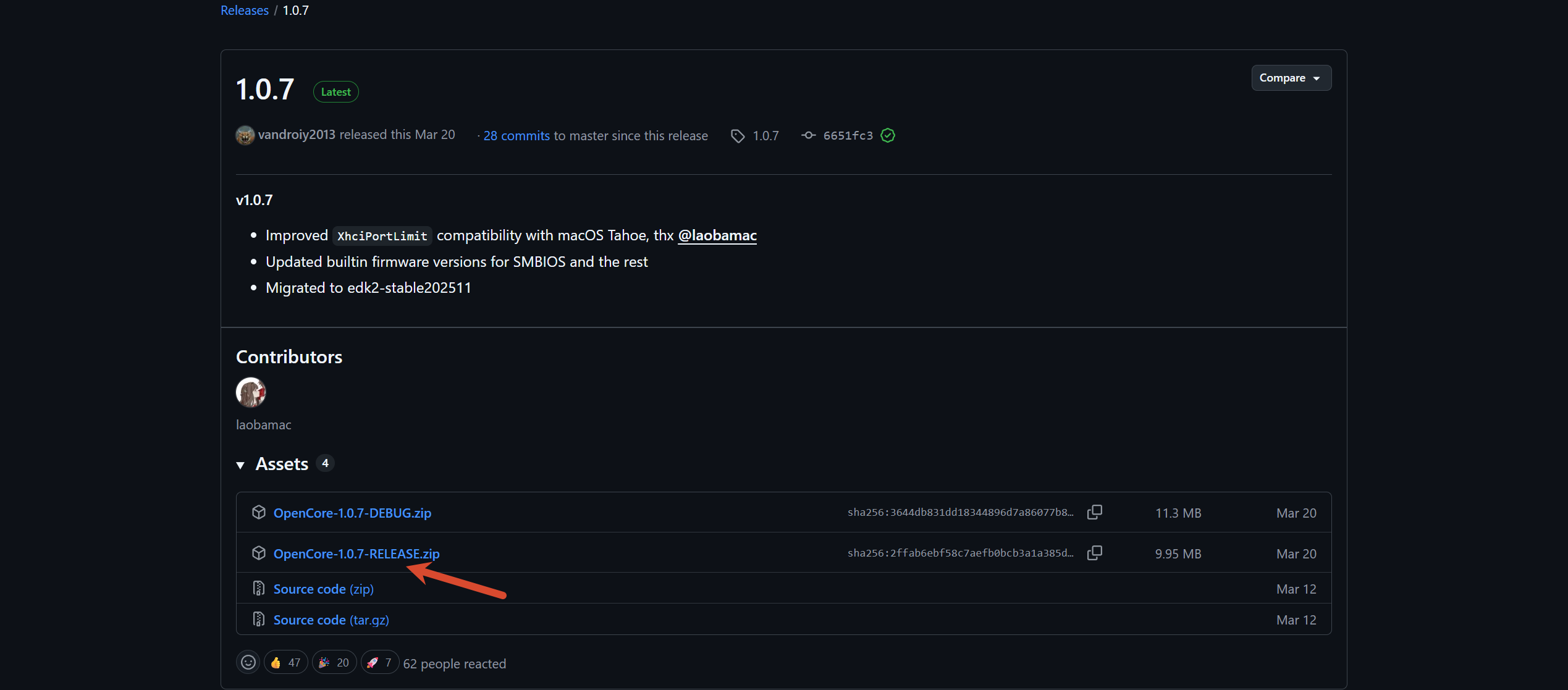Toggle the thumbs up reaction with 47
Screen dimensions: 1568x690
tap(285, 663)
